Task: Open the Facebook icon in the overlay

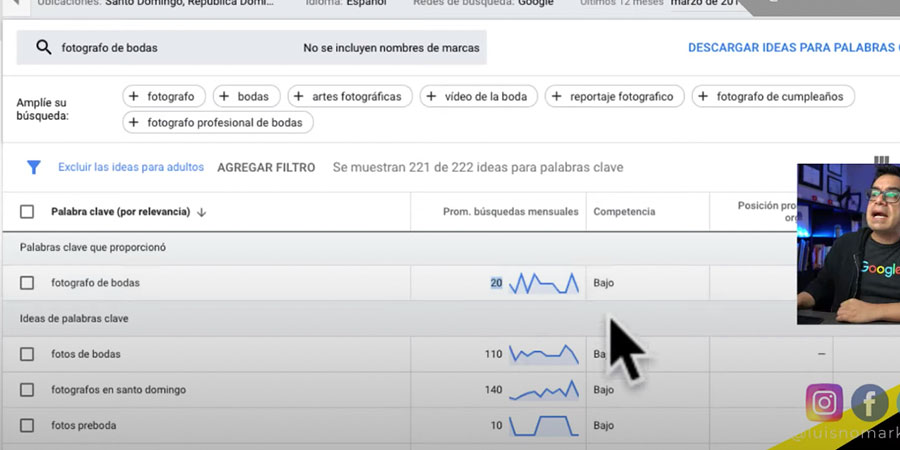Action: [869, 403]
